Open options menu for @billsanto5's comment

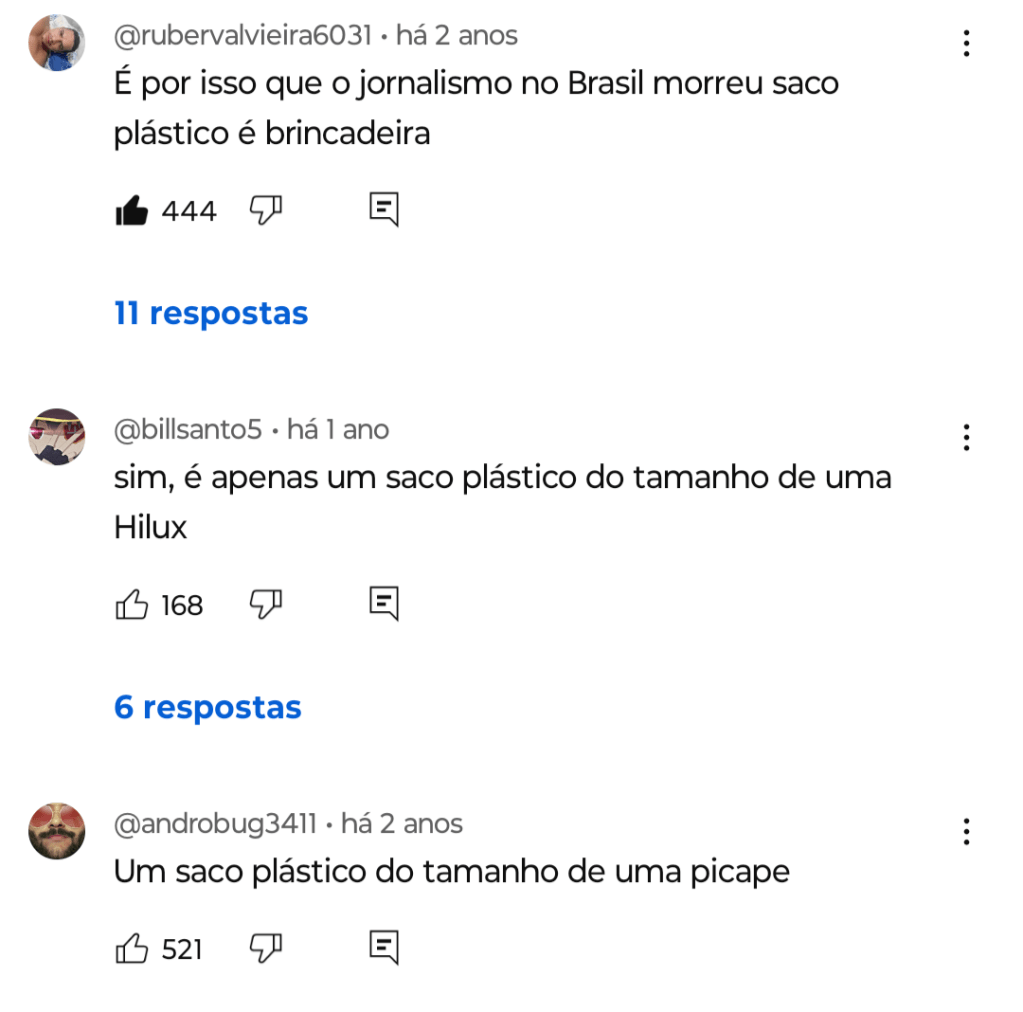(x=966, y=437)
